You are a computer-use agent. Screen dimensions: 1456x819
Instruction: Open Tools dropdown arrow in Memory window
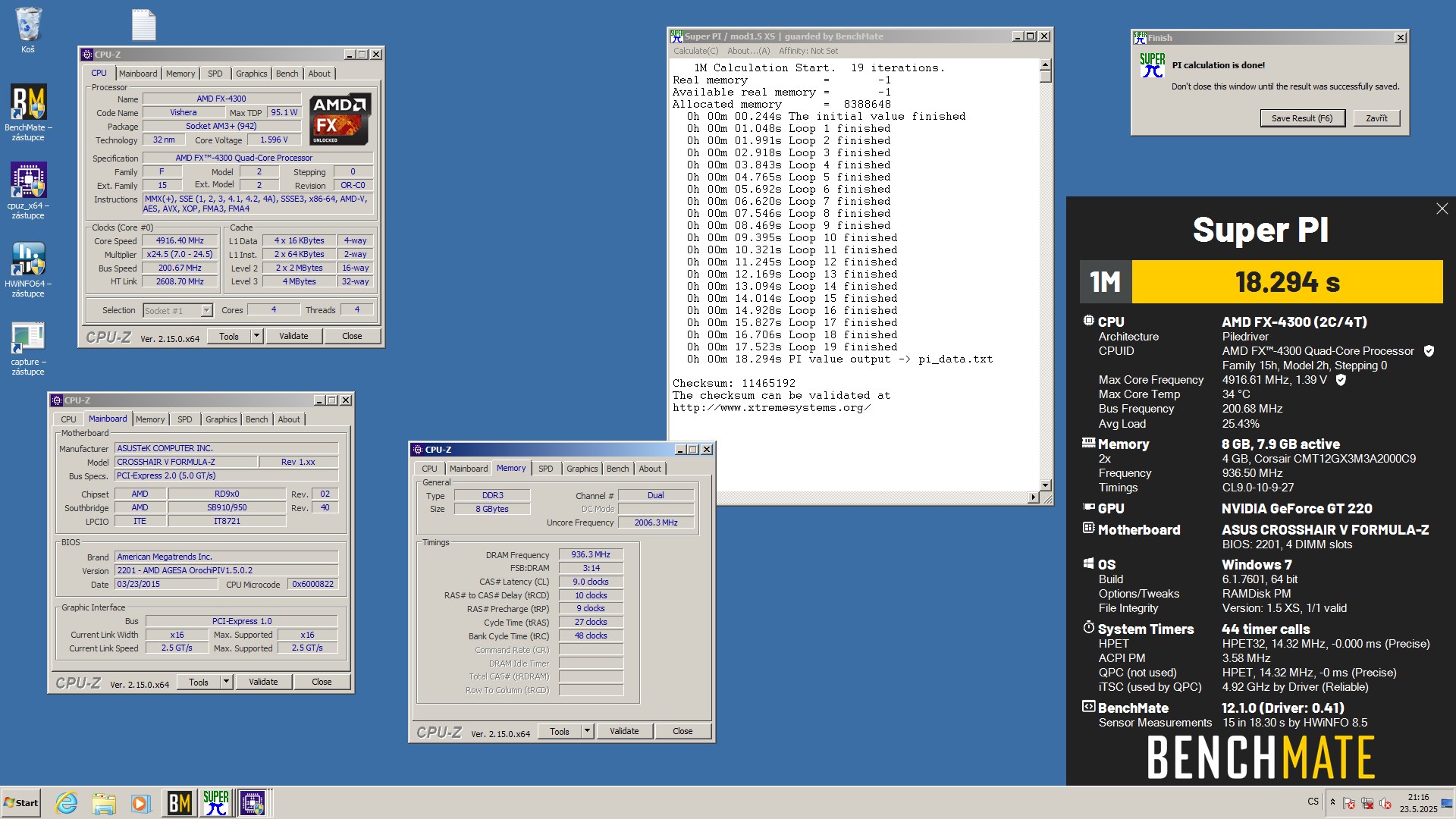(x=587, y=731)
